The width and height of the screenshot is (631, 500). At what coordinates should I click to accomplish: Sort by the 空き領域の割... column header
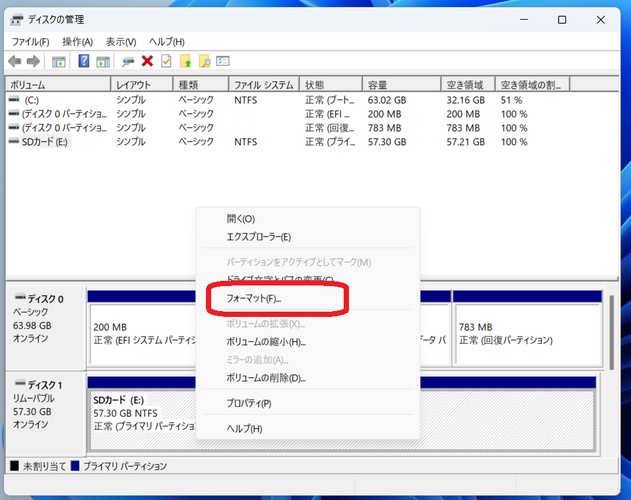pyautogui.click(x=533, y=85)
